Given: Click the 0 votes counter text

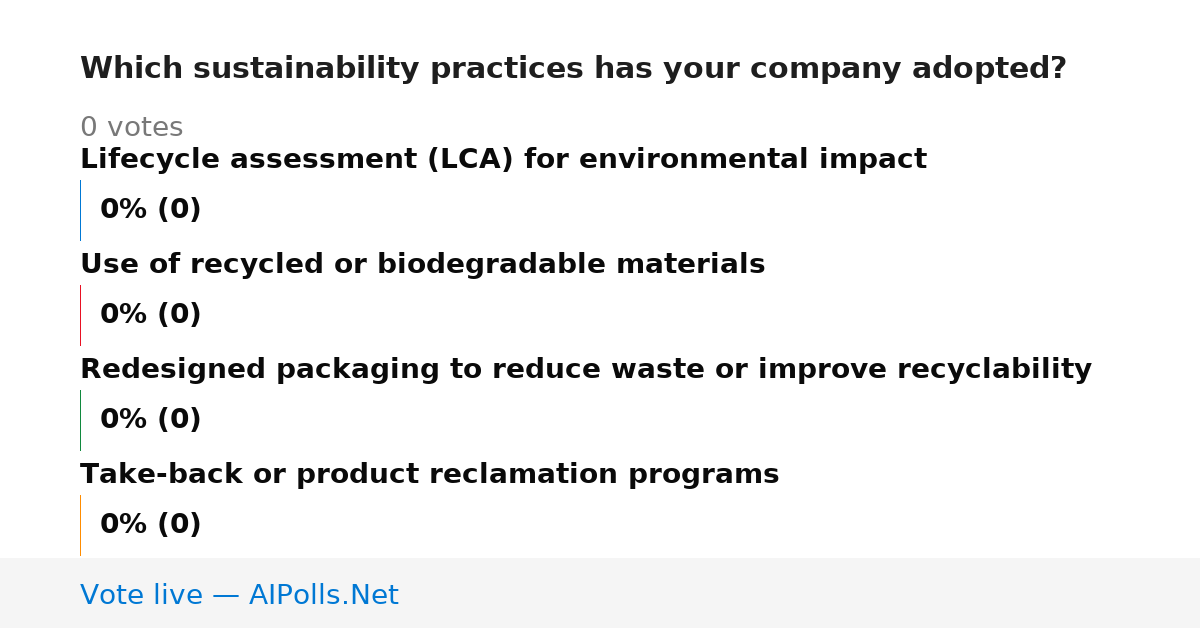Looking at the screenshot, I should click(131, 128).
